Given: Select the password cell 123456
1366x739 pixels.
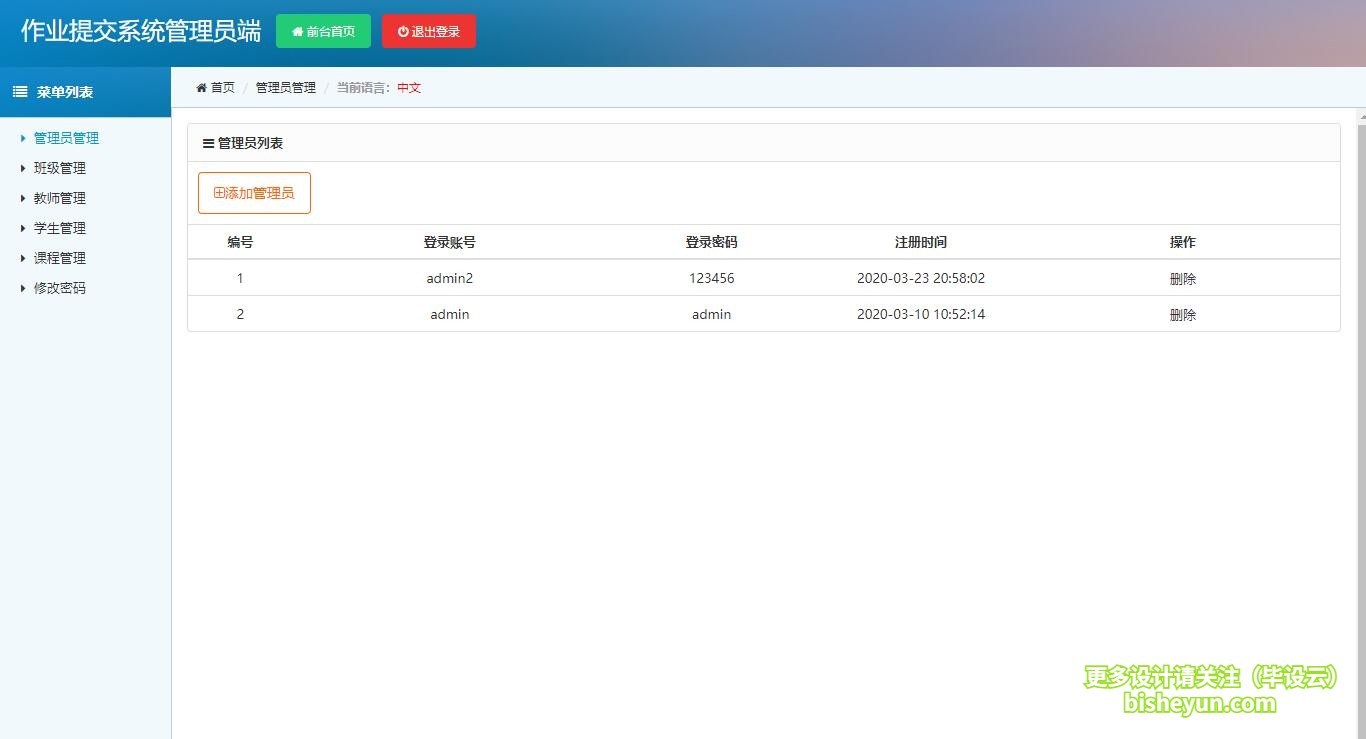Looking at the screenshot, I should point(712,278).
